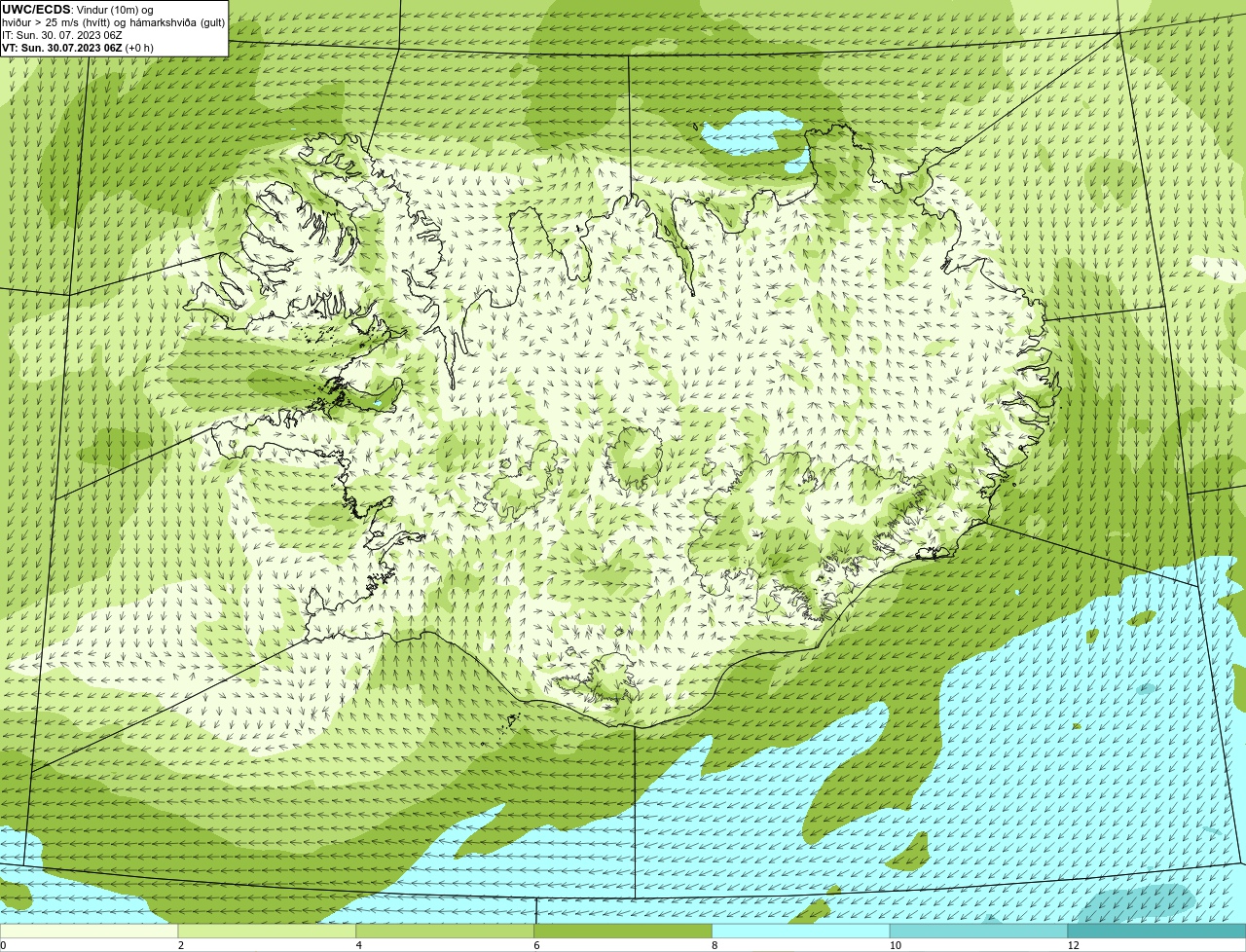Click the legend scale label "8"
The height and width of the screenshot is (952, 1246).
point(715,945)
